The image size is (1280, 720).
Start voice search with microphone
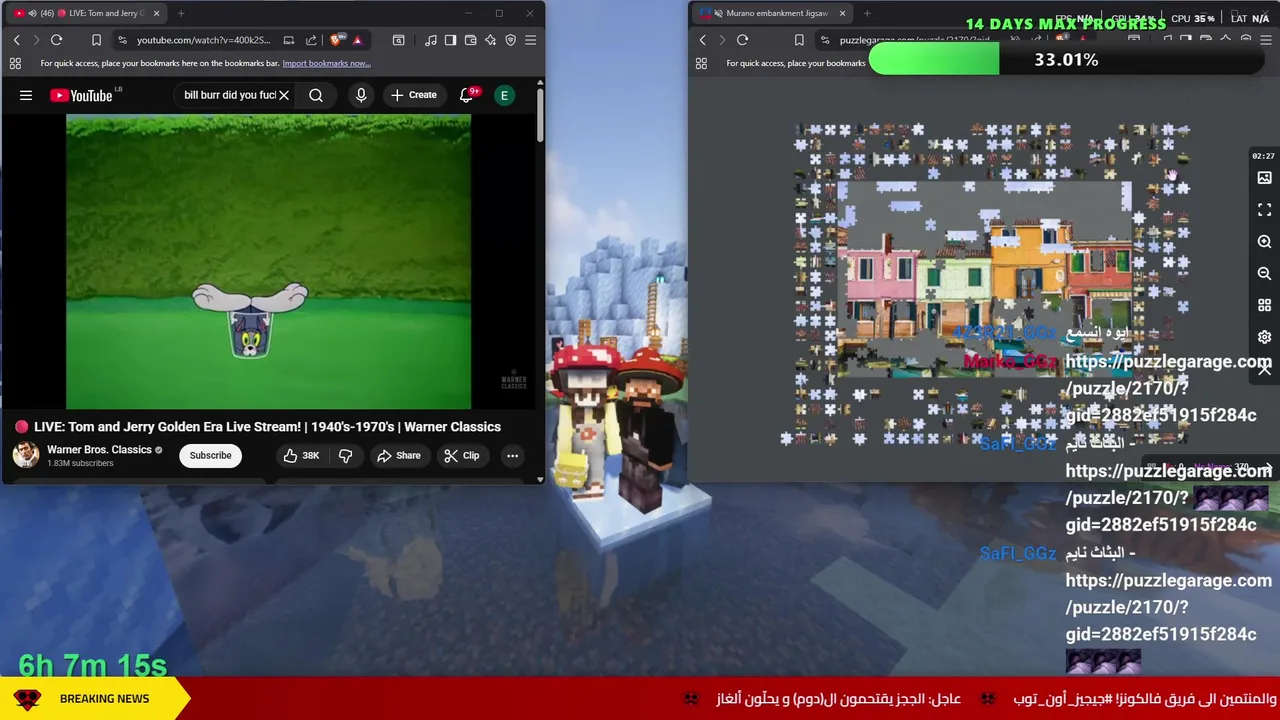[361, 95]
